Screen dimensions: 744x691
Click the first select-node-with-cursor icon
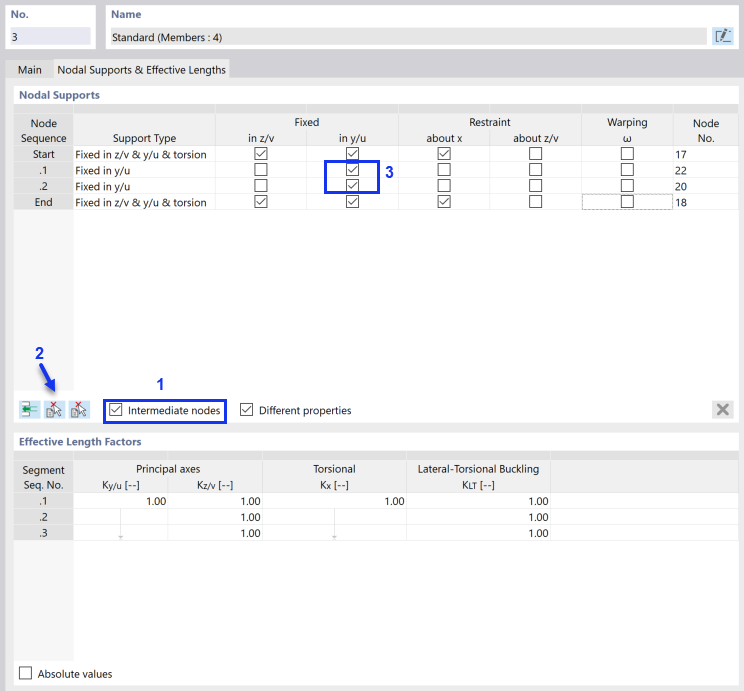[54, 410]
